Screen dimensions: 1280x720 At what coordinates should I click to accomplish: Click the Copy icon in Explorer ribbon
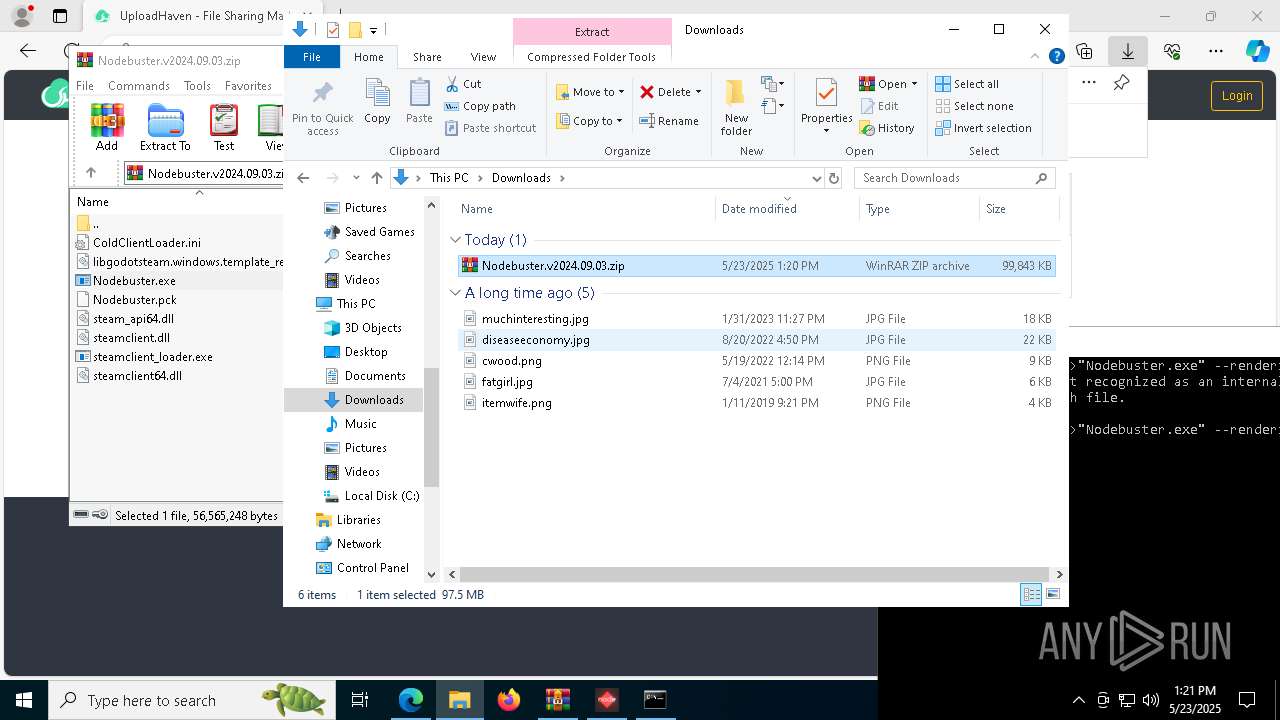click(x=377, y=101)
